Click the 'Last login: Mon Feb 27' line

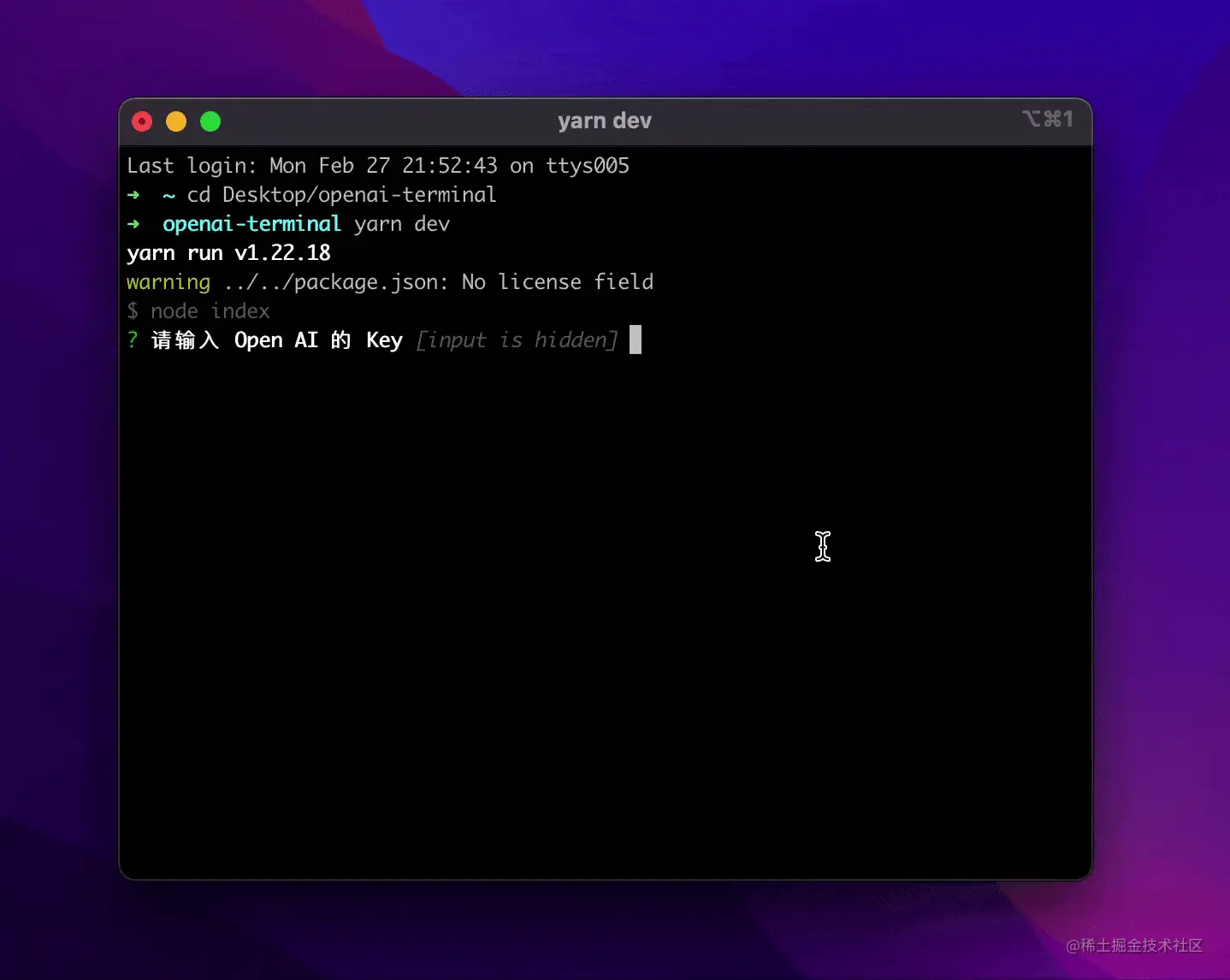(x=378, y=166)
